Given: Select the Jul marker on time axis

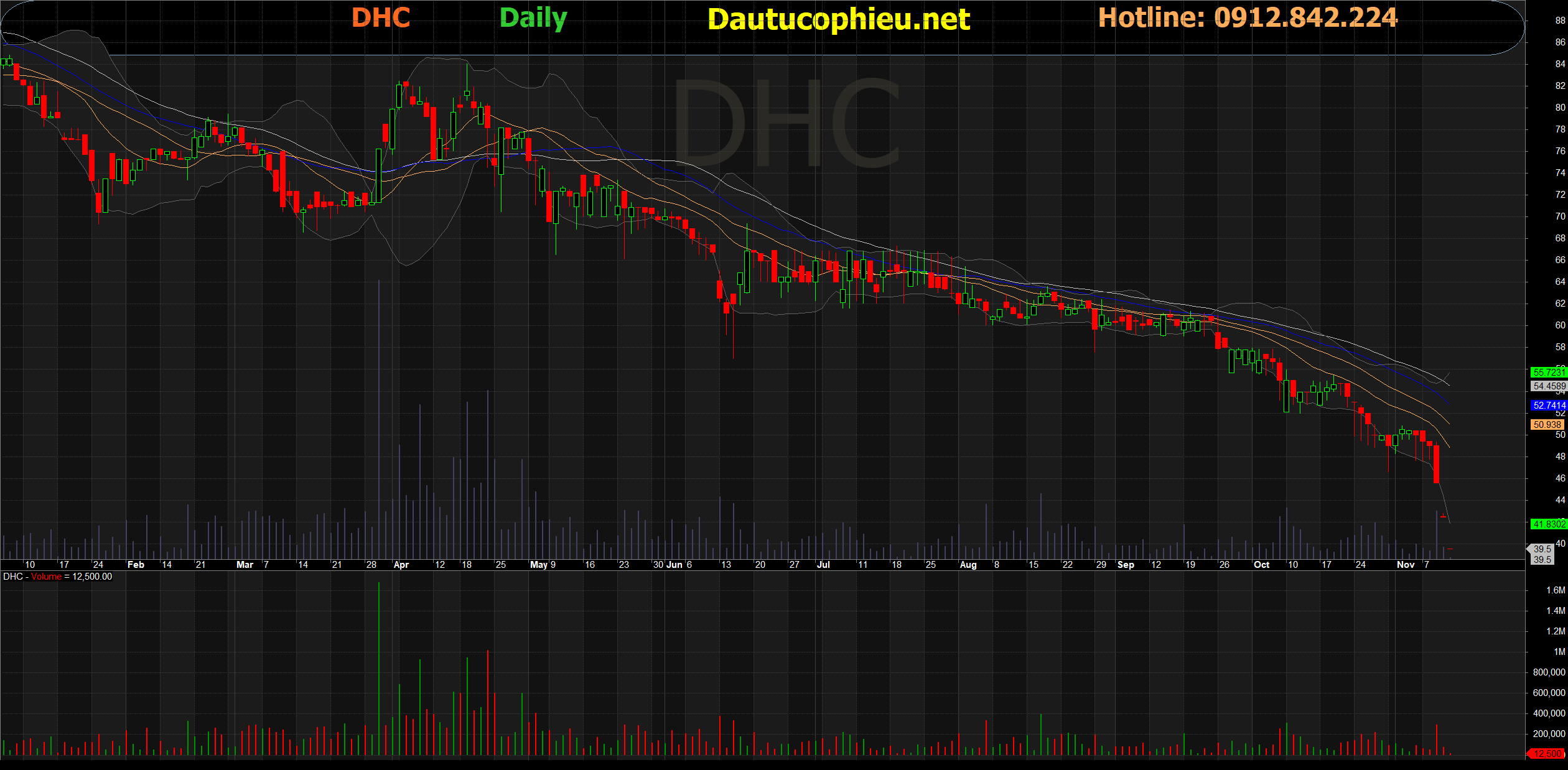Looking at the screenshot, I should (x=823, y=565).
